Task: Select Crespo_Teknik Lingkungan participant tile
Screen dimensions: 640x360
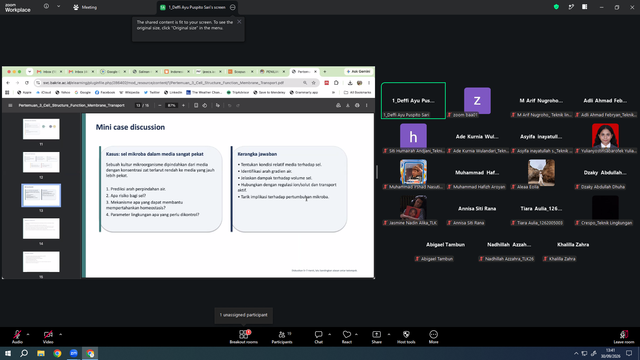Action: click(x=605, y=209)
